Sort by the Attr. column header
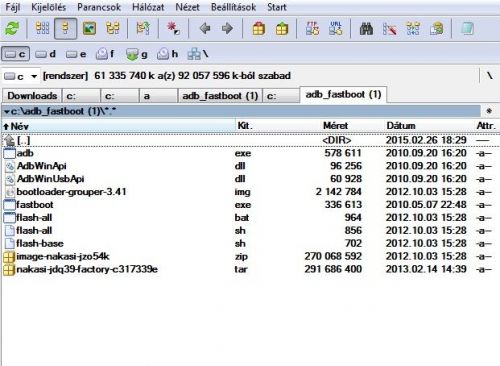 point(487,126)
